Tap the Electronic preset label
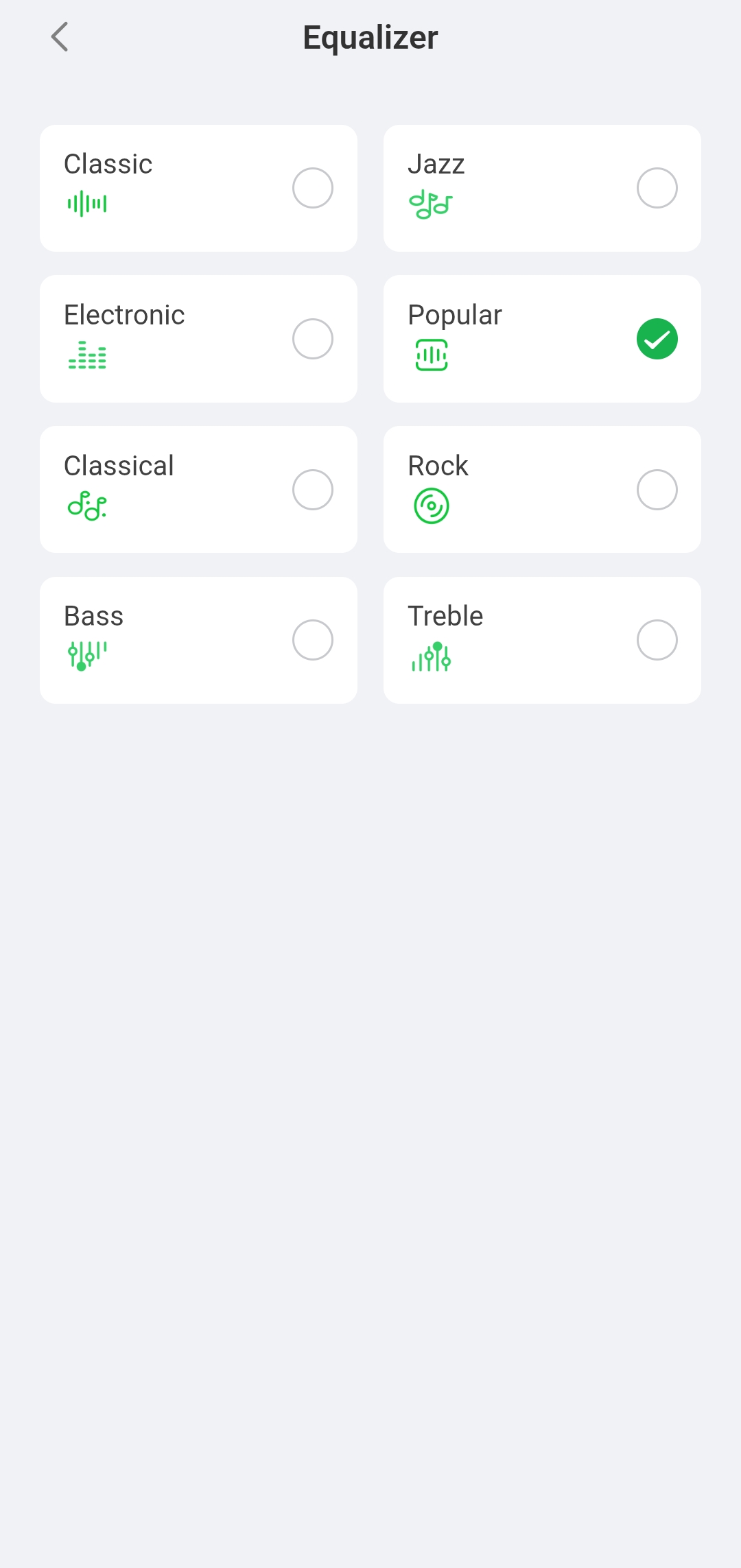Screen dimensions: 741x1568 (x=124, y=315)
